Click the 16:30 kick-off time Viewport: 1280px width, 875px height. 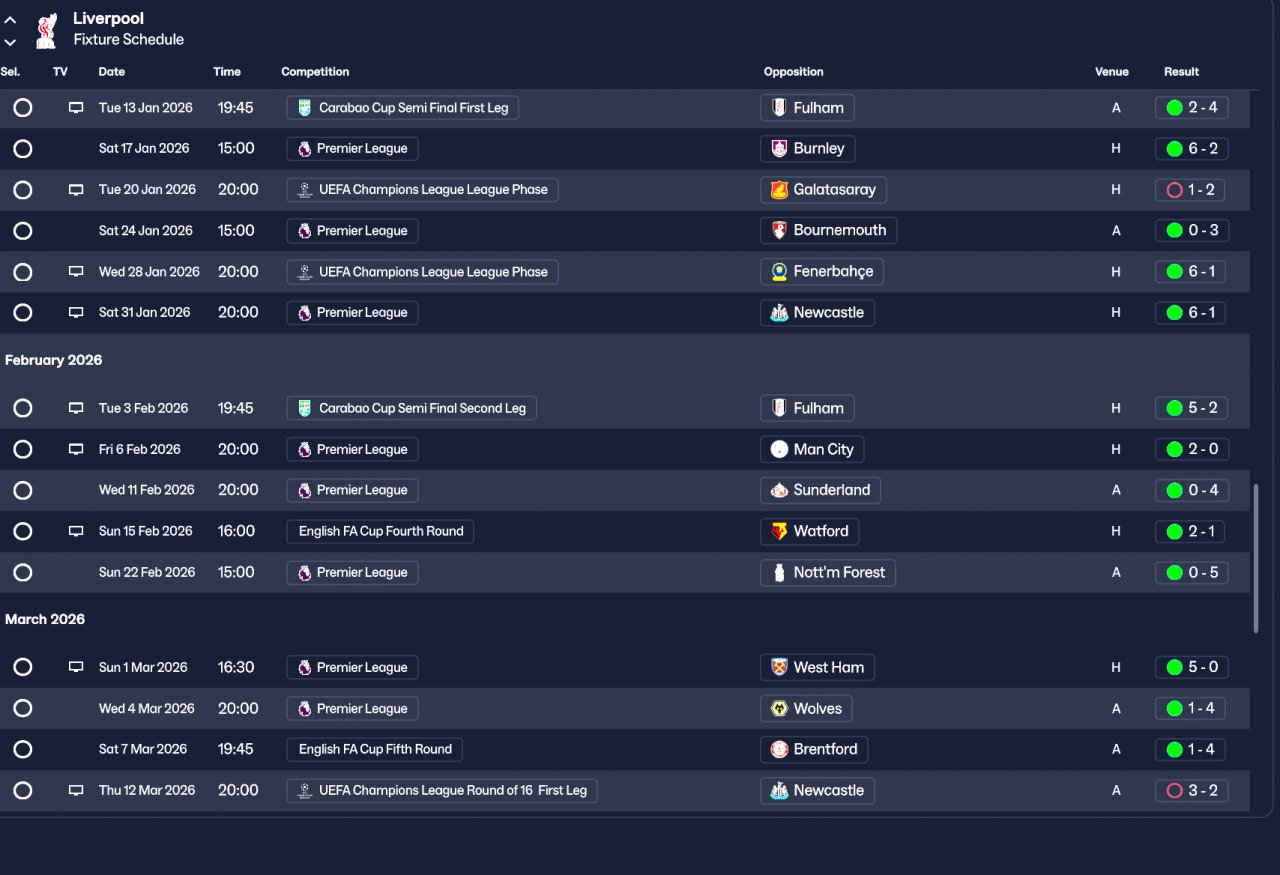pyautogui.click(x=236, y=667)
